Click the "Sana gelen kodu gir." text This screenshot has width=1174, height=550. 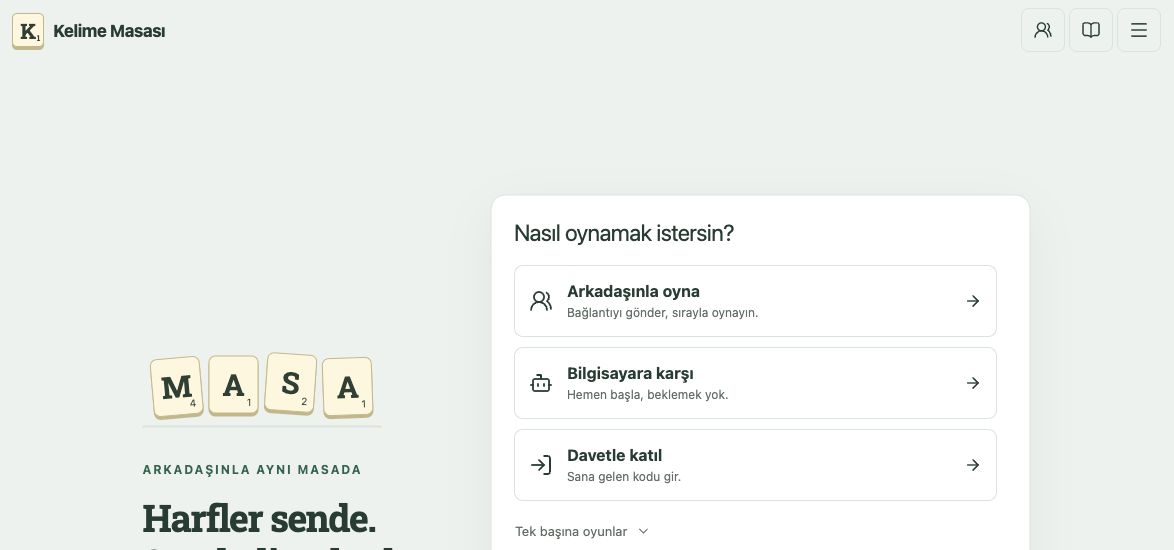tap(624, 477)
